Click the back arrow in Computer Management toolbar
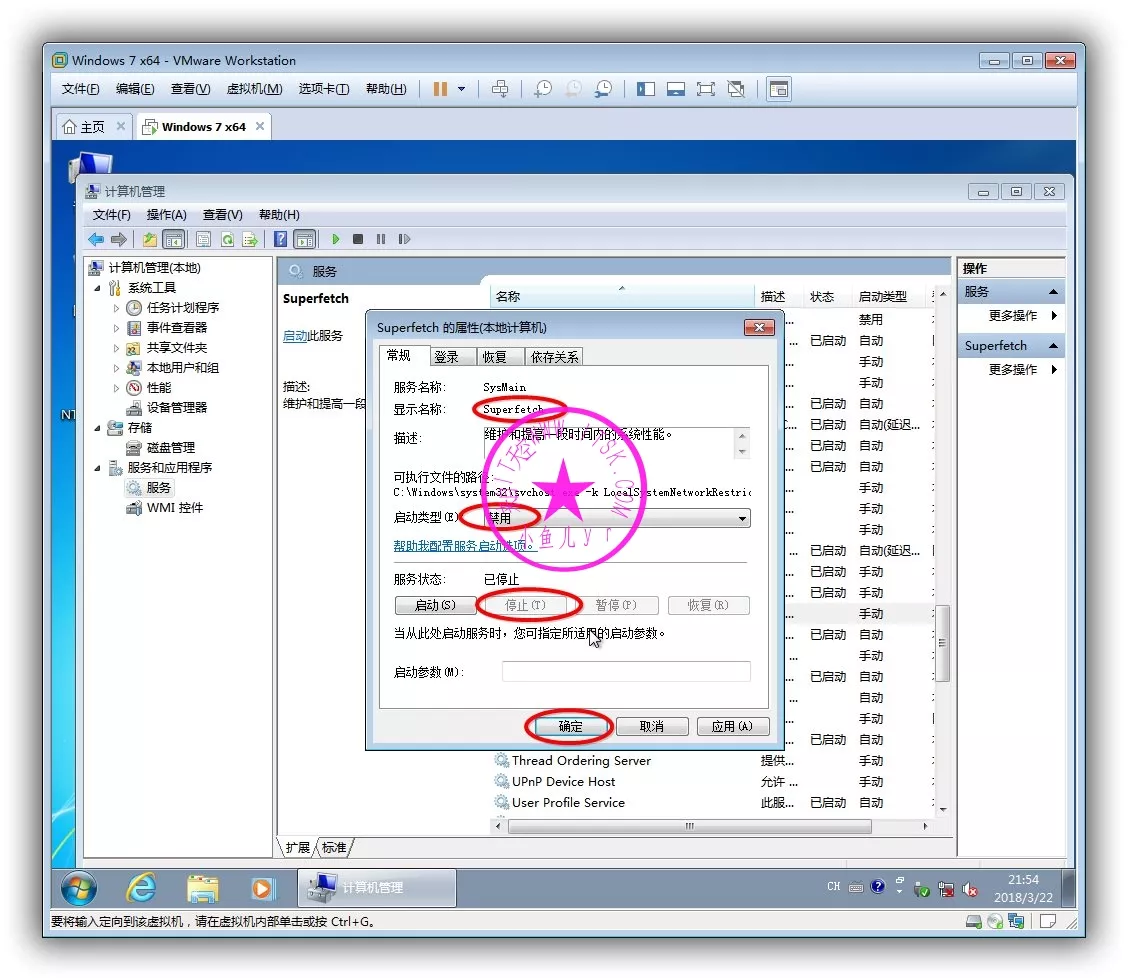This screenshot has width=1128, height=980. tap(96, 239)
